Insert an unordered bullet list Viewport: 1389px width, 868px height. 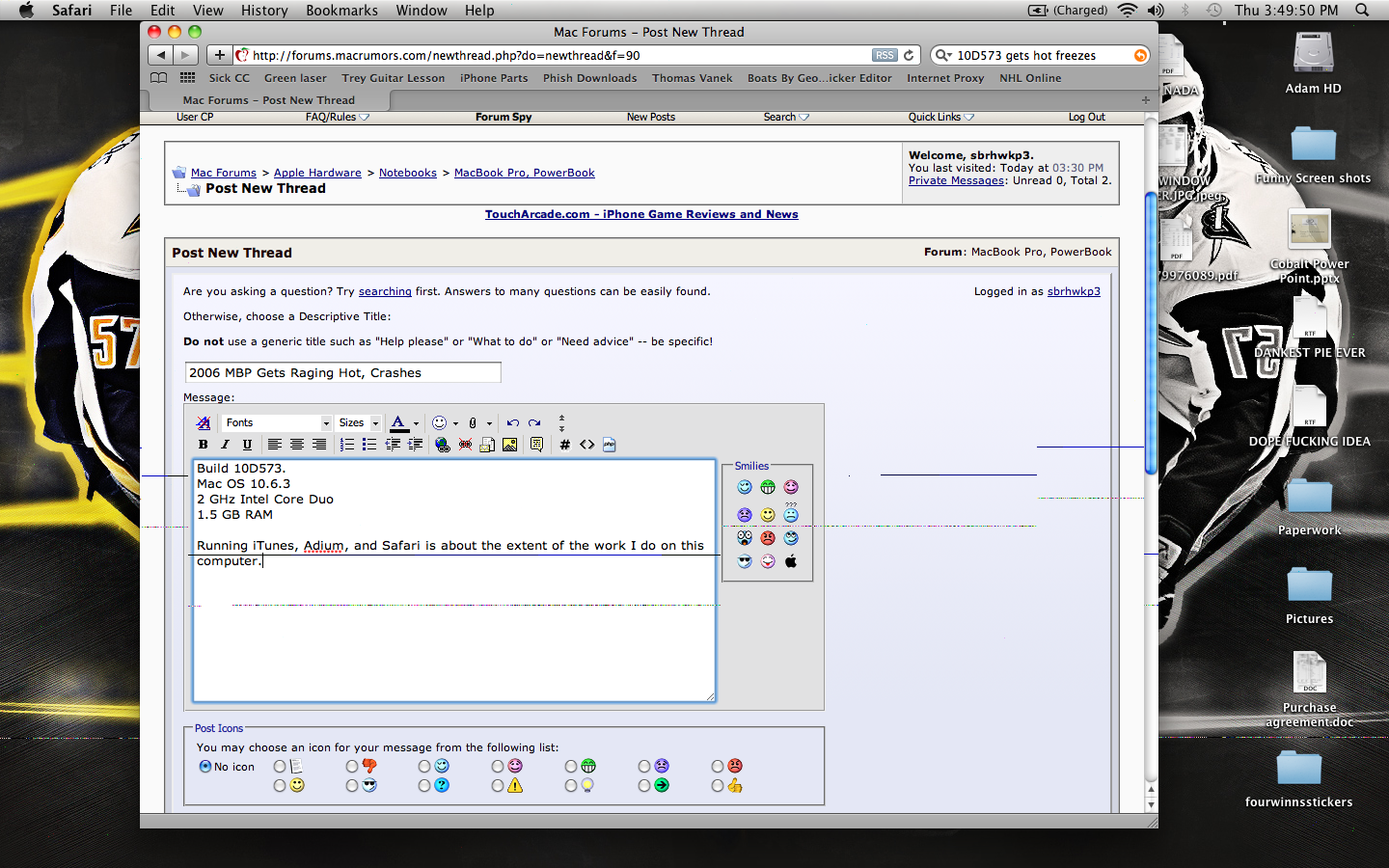coord(369,445)
